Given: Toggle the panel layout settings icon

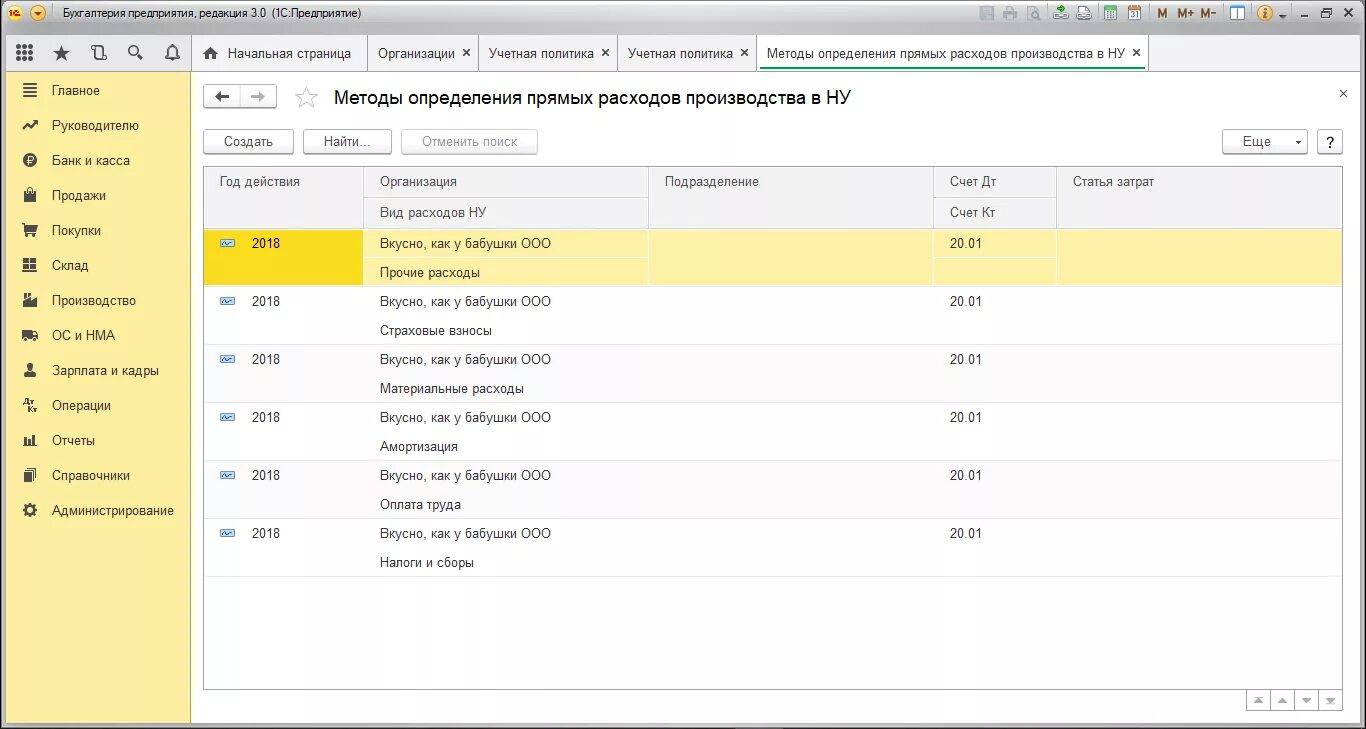Looking at the screenshot, I should (x=1237, y=13).
